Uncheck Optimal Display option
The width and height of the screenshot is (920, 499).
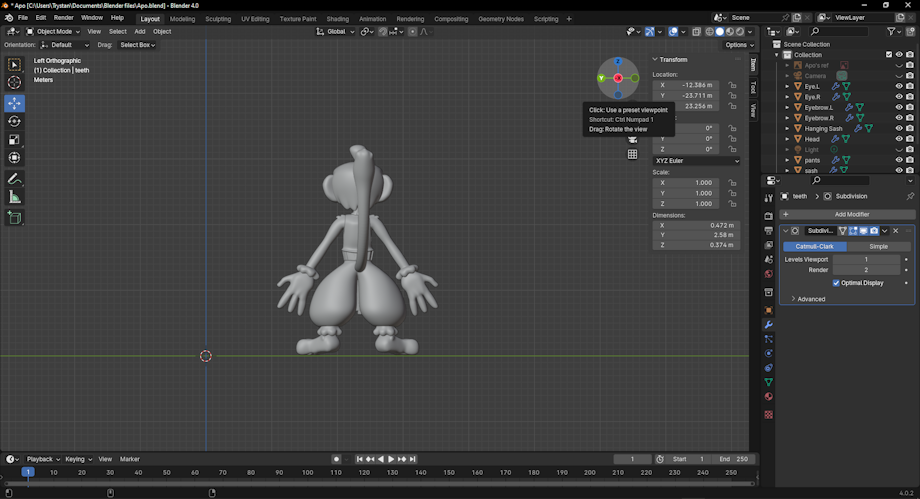tap(836, 283)
